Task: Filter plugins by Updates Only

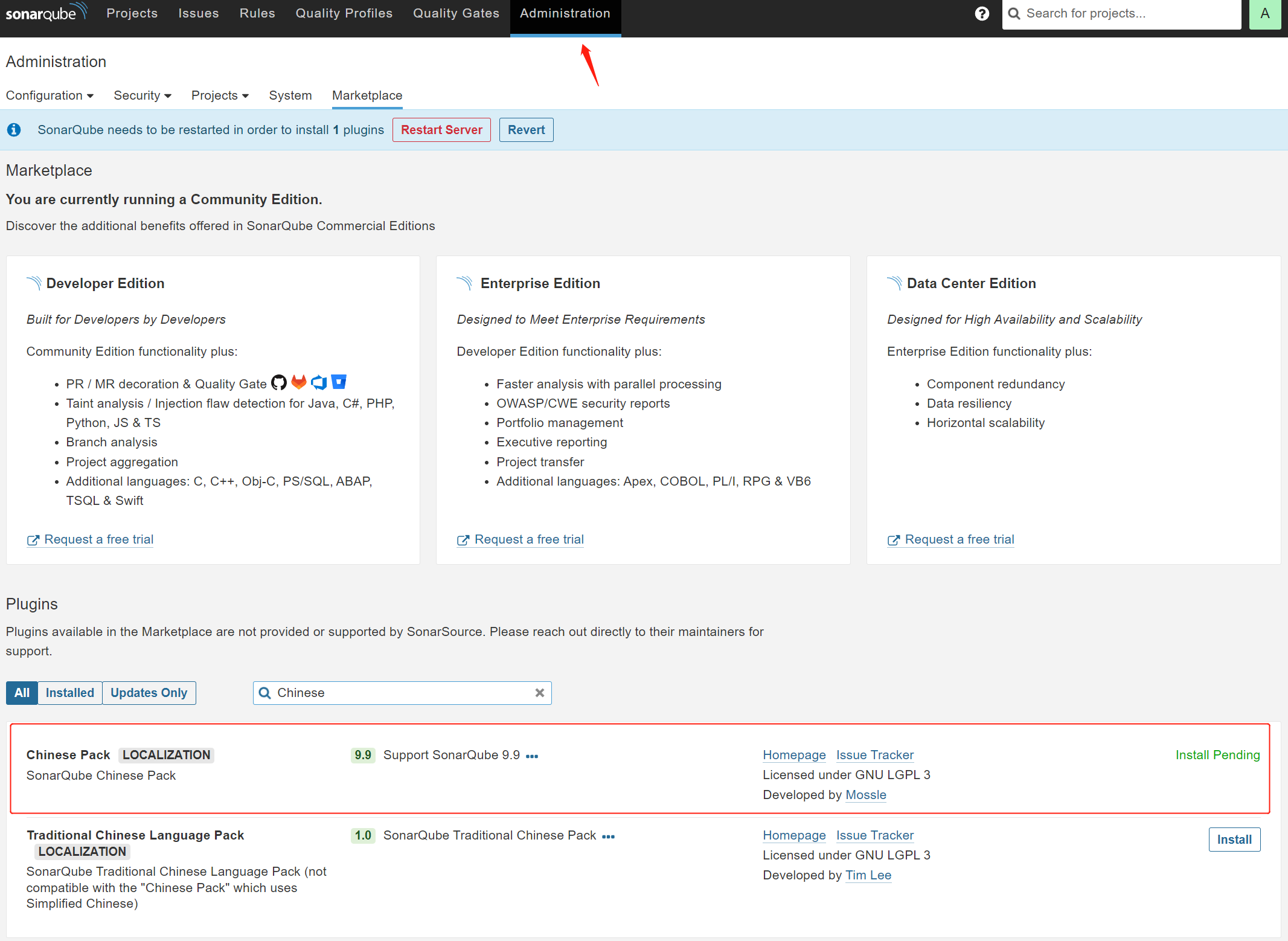Action: (x=149, y=693)
